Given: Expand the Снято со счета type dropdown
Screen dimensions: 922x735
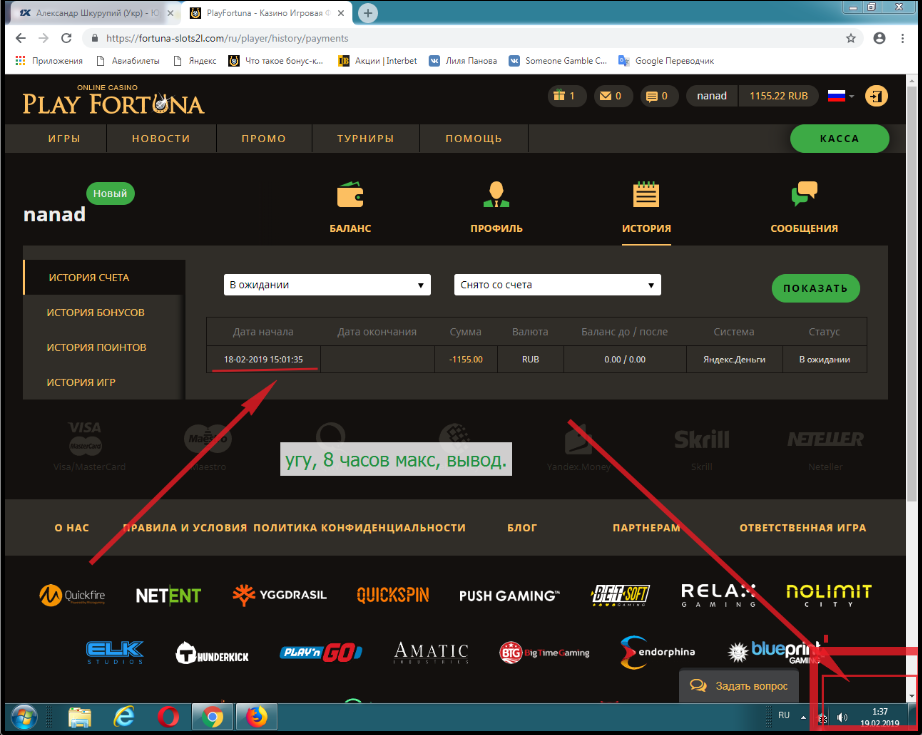Looking at the screenshot, I should tap(557, 285).
